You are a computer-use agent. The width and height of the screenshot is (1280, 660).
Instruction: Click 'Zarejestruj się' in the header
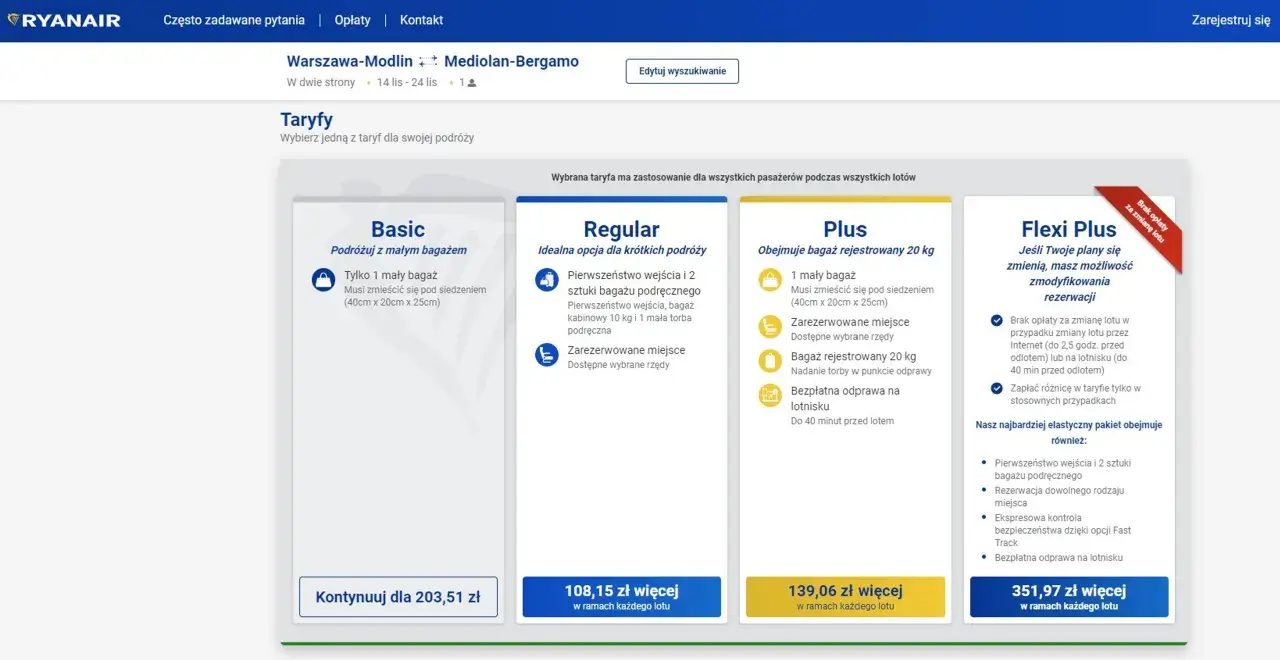[1231, 20]
